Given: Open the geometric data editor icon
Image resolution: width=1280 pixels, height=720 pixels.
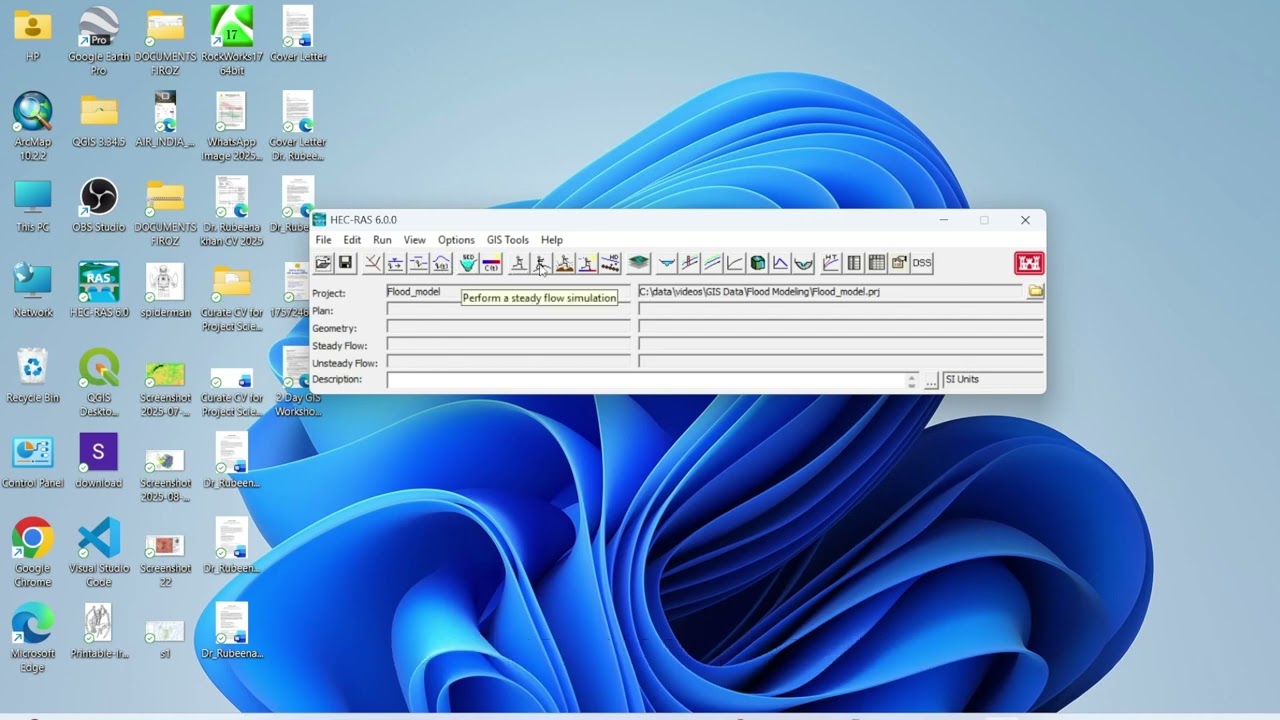Looking at the screenshot, I should pos(372,263).
